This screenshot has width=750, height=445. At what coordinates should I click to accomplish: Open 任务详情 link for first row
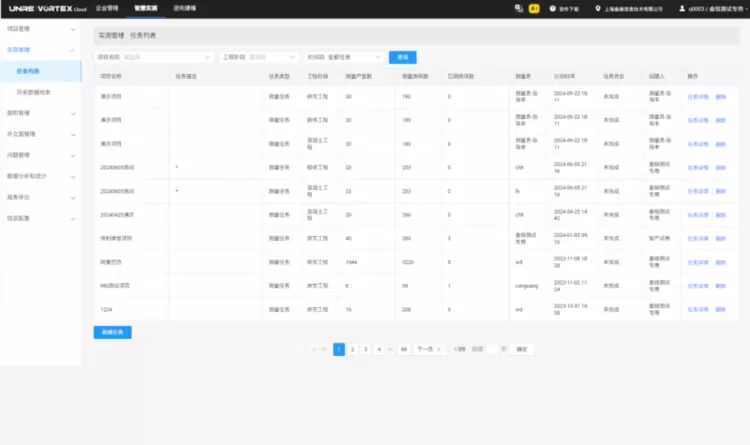pyautogui.click(x=697, y=98)
